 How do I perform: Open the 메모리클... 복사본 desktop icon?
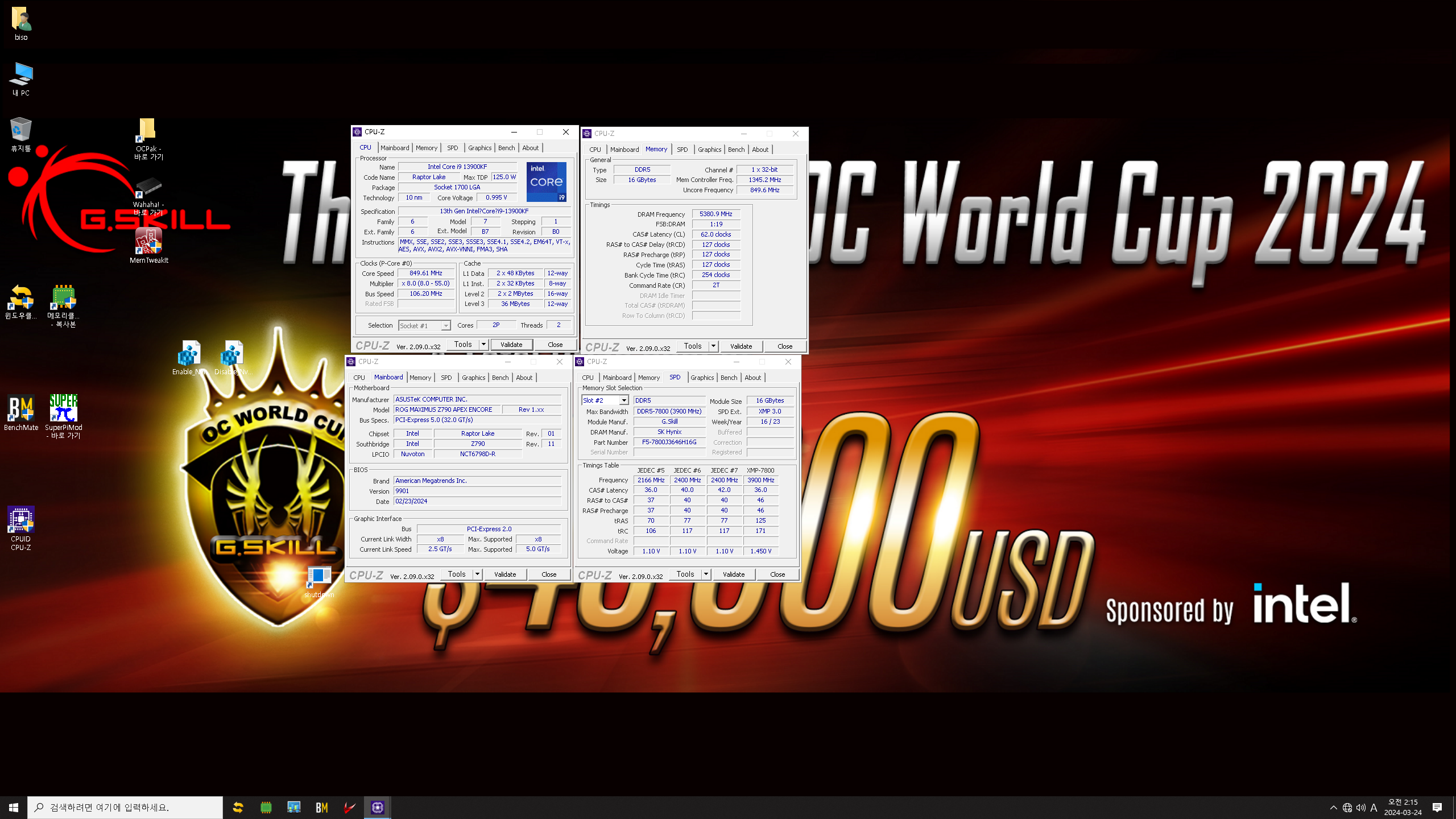(x=64, y=305)
